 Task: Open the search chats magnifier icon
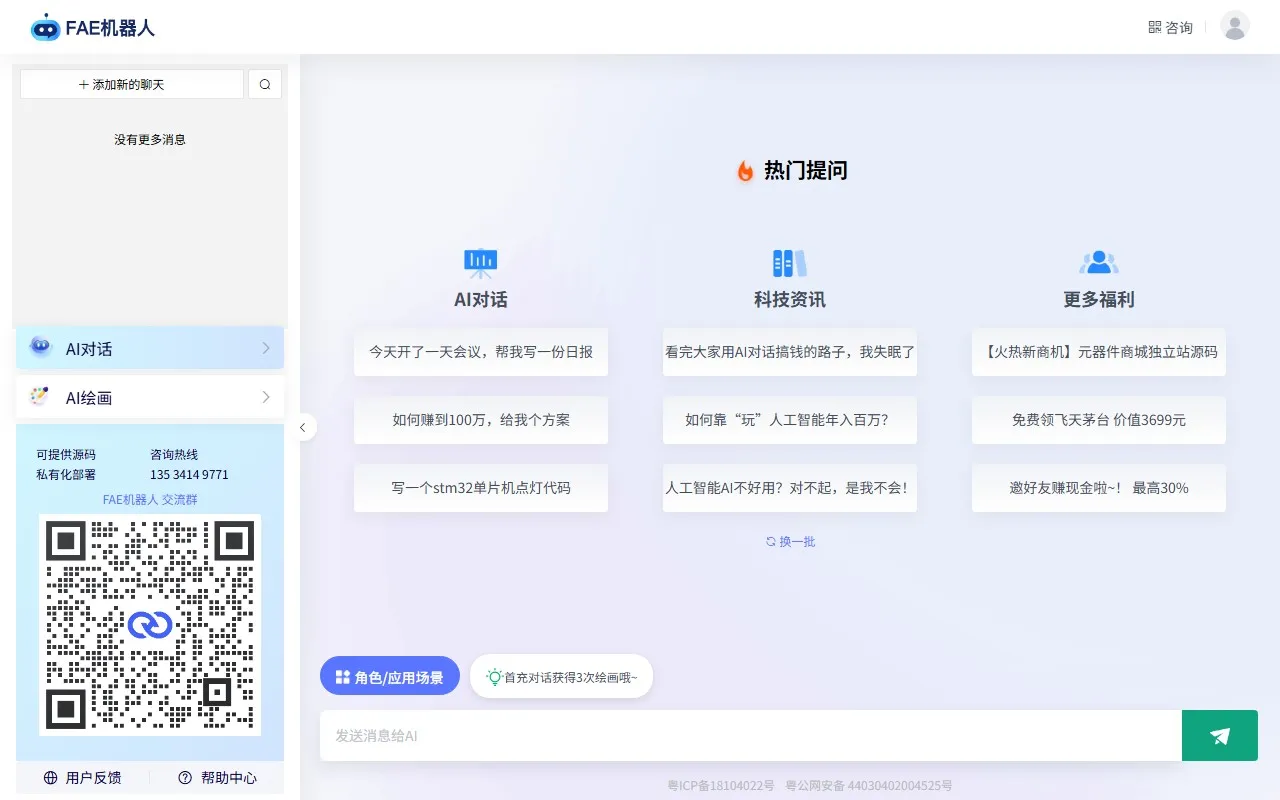(x=265, y=85)
